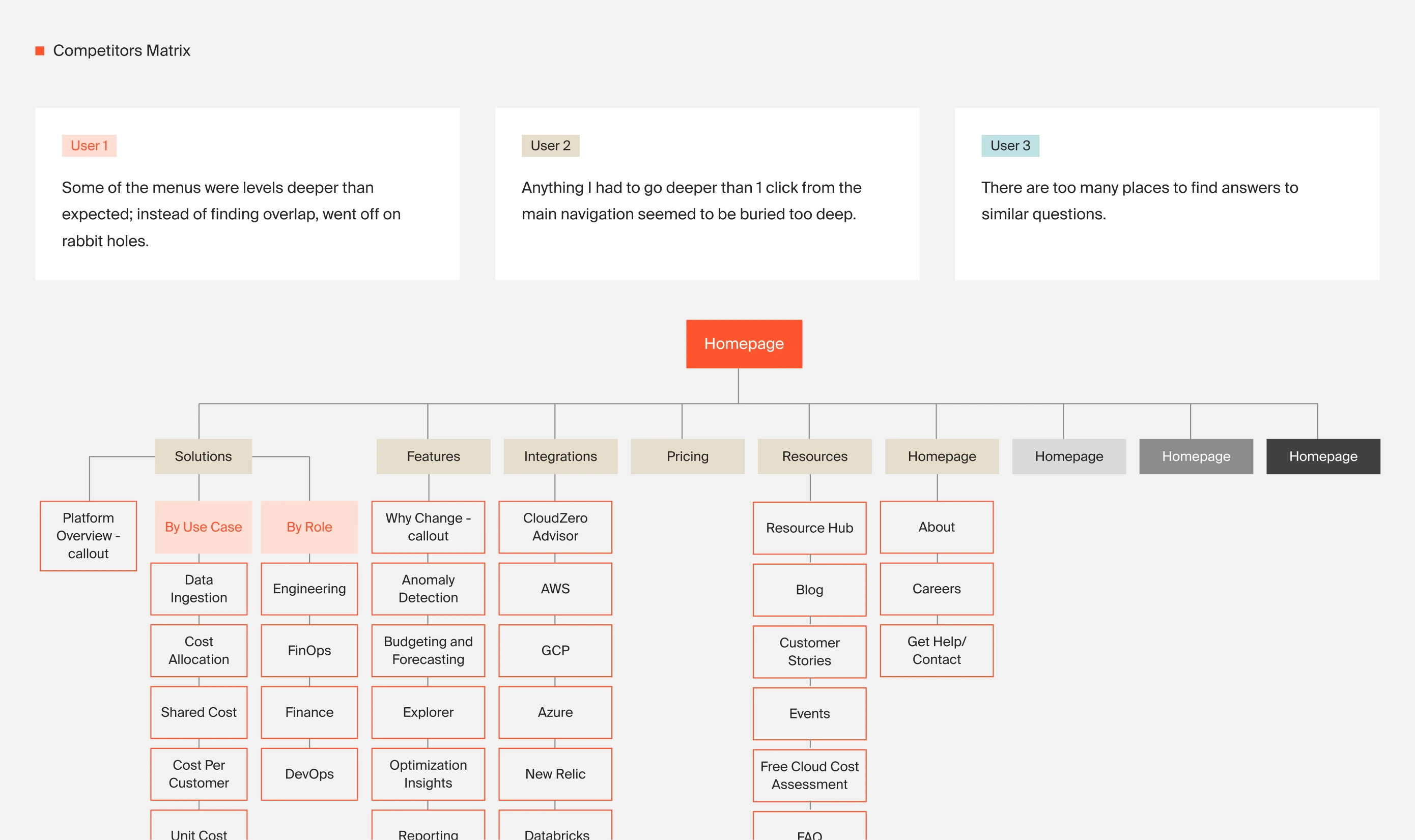Click the Integrations node
Image resolution: width=1415 pixels, height=840 pixels.
click(x=560, y=456)
